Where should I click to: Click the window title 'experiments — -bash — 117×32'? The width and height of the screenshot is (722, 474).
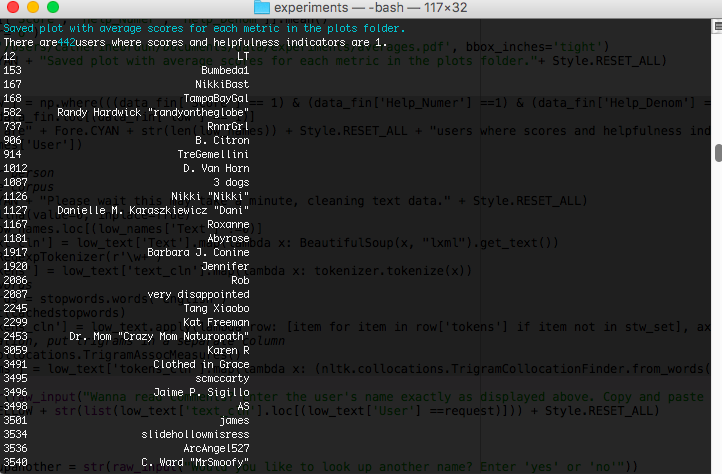point(370,7)
